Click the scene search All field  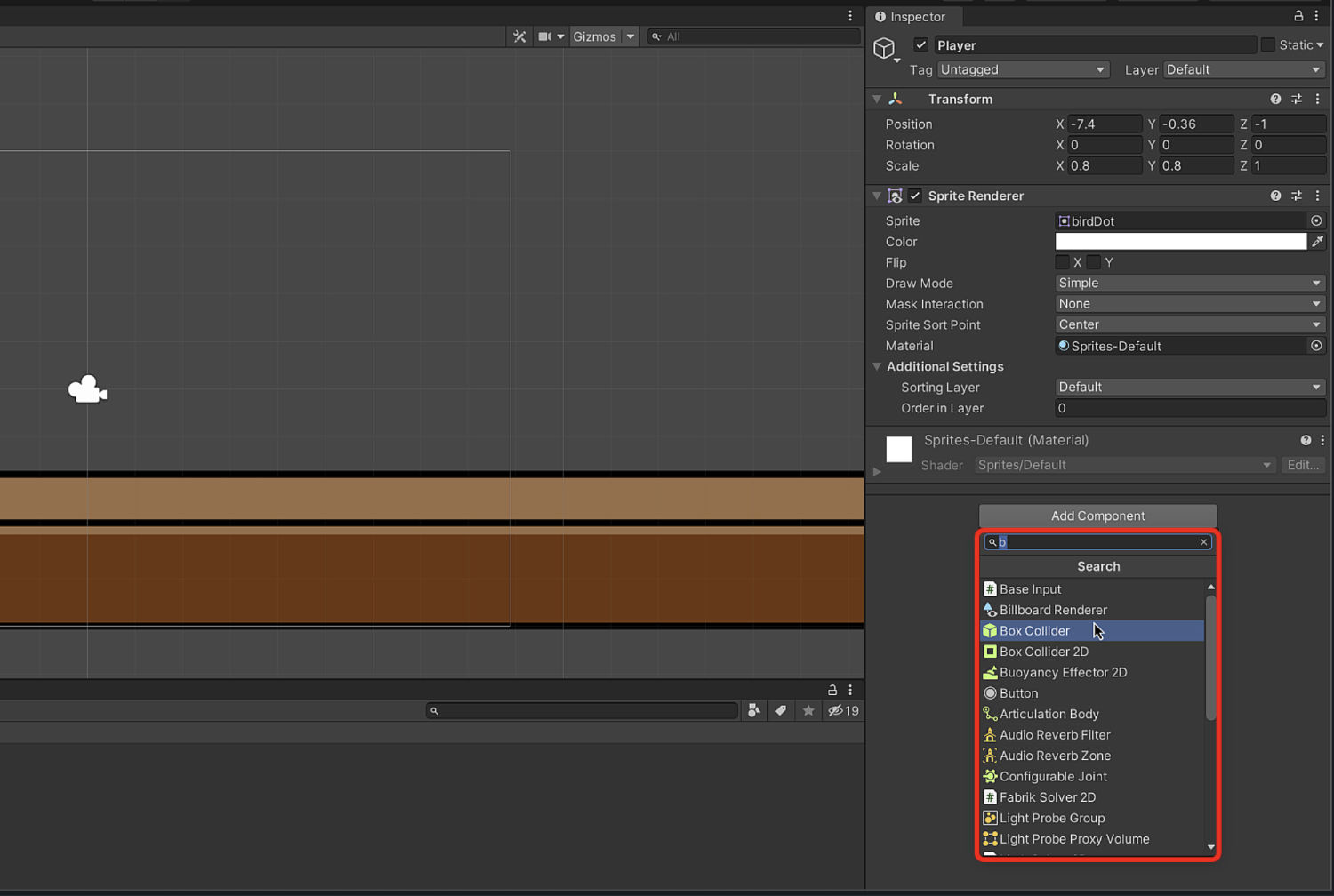pos(753,36)
